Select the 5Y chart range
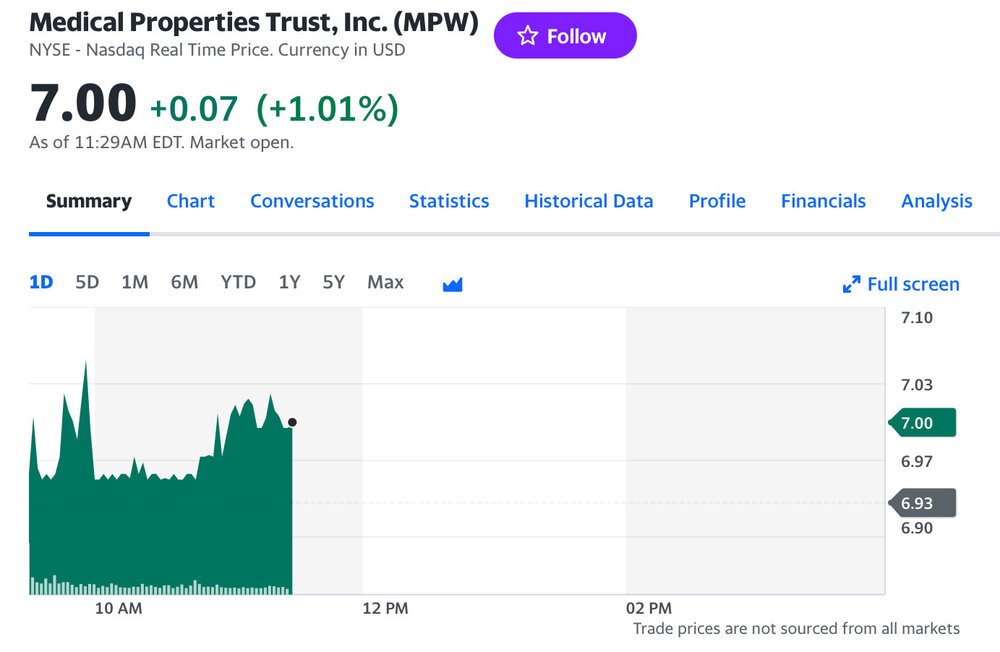The image size is (1000, 652). [x=333, y=282]
